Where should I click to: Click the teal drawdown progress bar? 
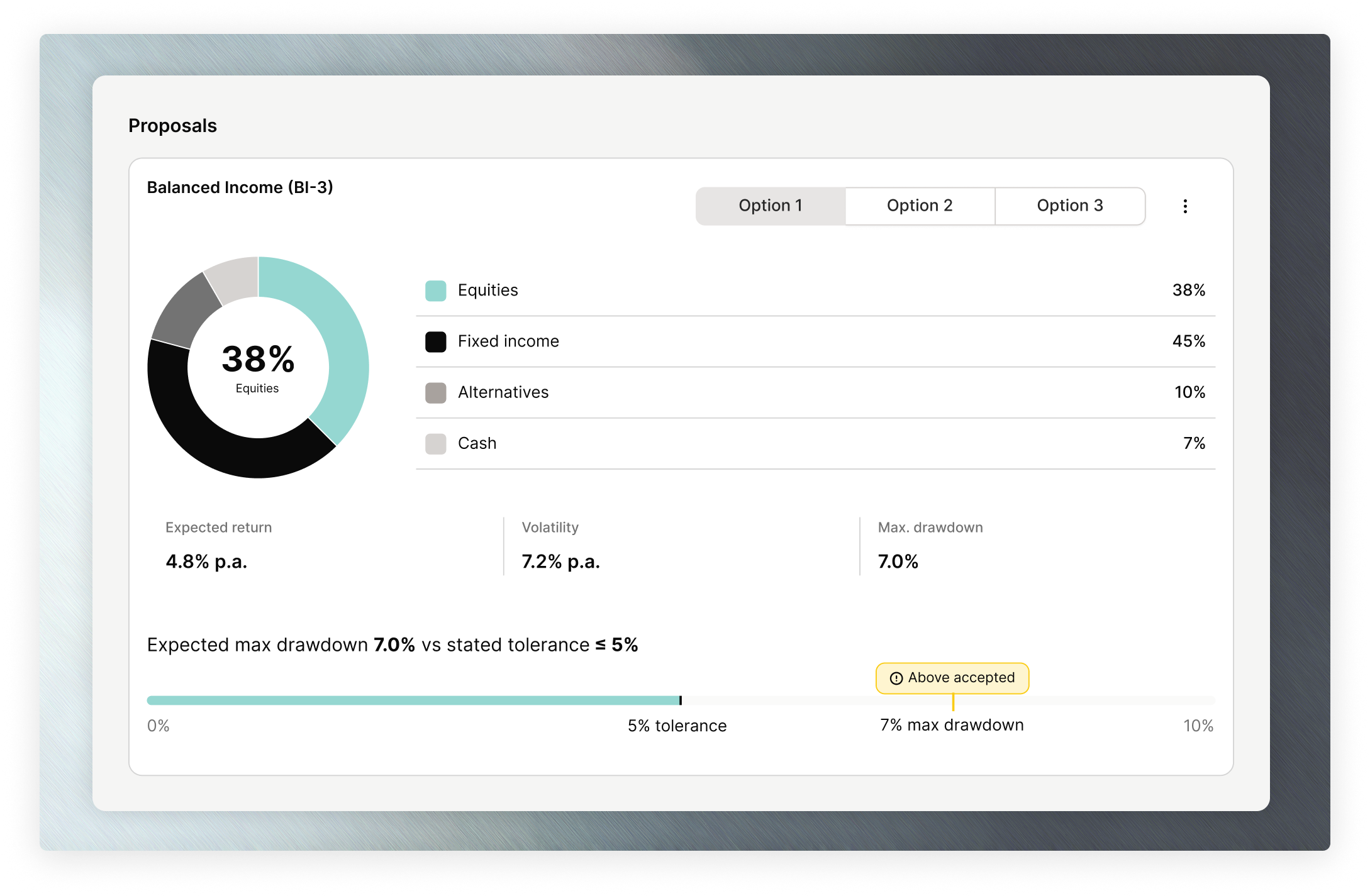[x=413, y=700]
